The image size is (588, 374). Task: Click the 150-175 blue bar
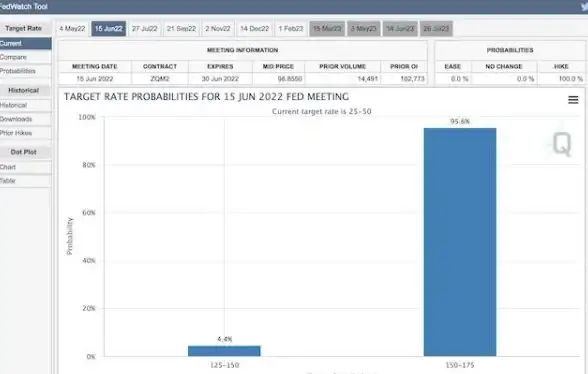[460, 242]
